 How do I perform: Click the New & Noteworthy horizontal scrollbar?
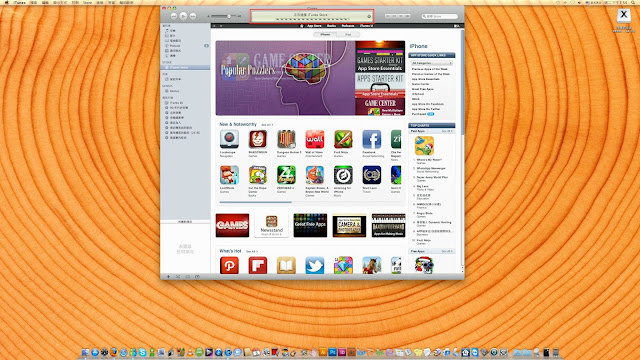(x=256, y=202)
